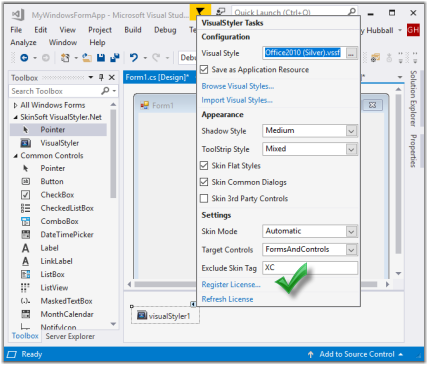428x365 pixels.
Task: Click the Navigate Backward toolbar icon
Action: click(24, 58)
